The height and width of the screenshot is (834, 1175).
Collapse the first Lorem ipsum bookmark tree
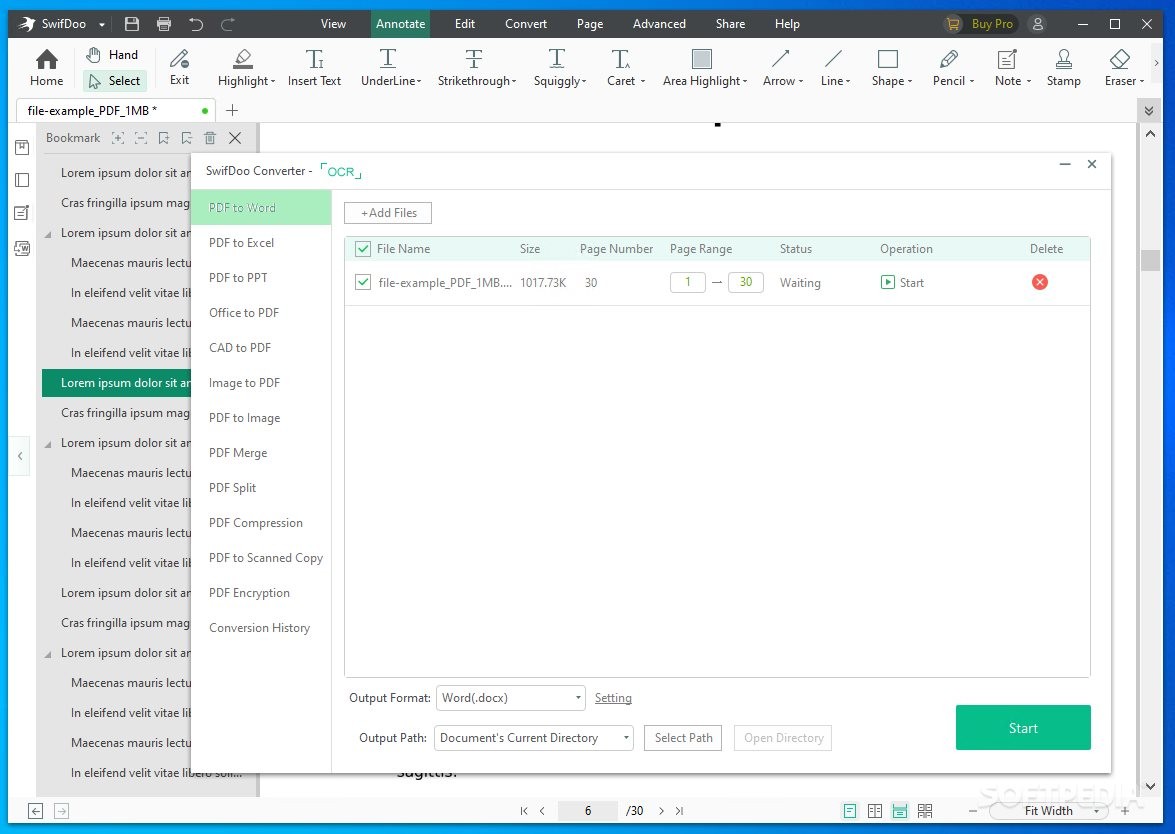click(x=48, y=234)
